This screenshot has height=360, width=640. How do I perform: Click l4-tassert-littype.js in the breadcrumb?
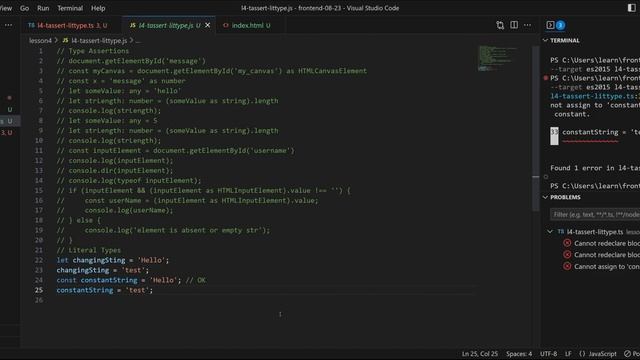click(99, 40)
